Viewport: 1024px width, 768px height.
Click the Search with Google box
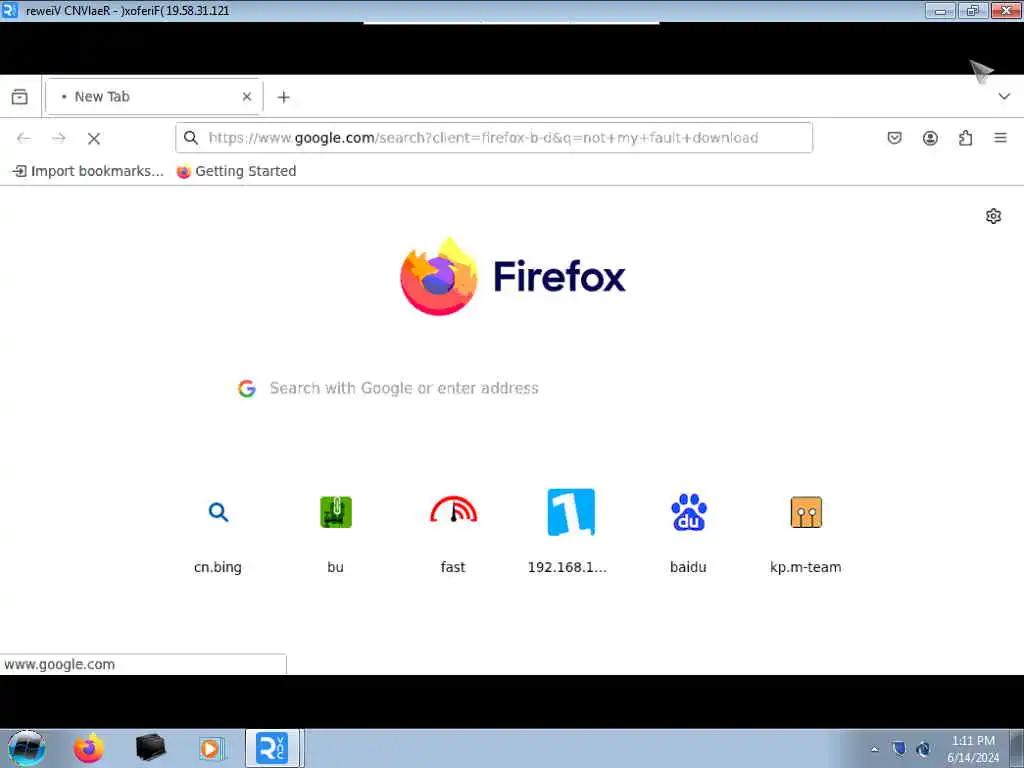tap(511, 388)
